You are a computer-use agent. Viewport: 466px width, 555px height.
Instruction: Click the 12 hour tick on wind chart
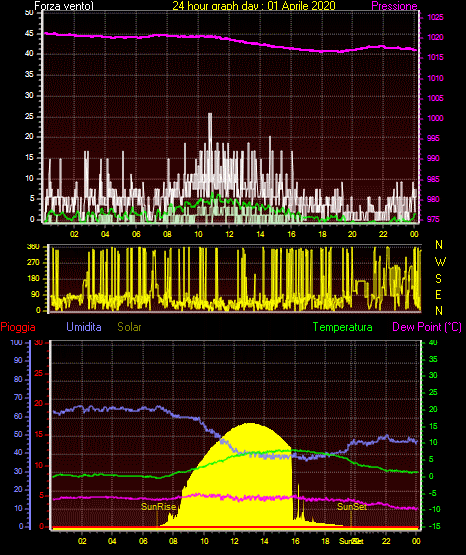(x=229, y=234)
